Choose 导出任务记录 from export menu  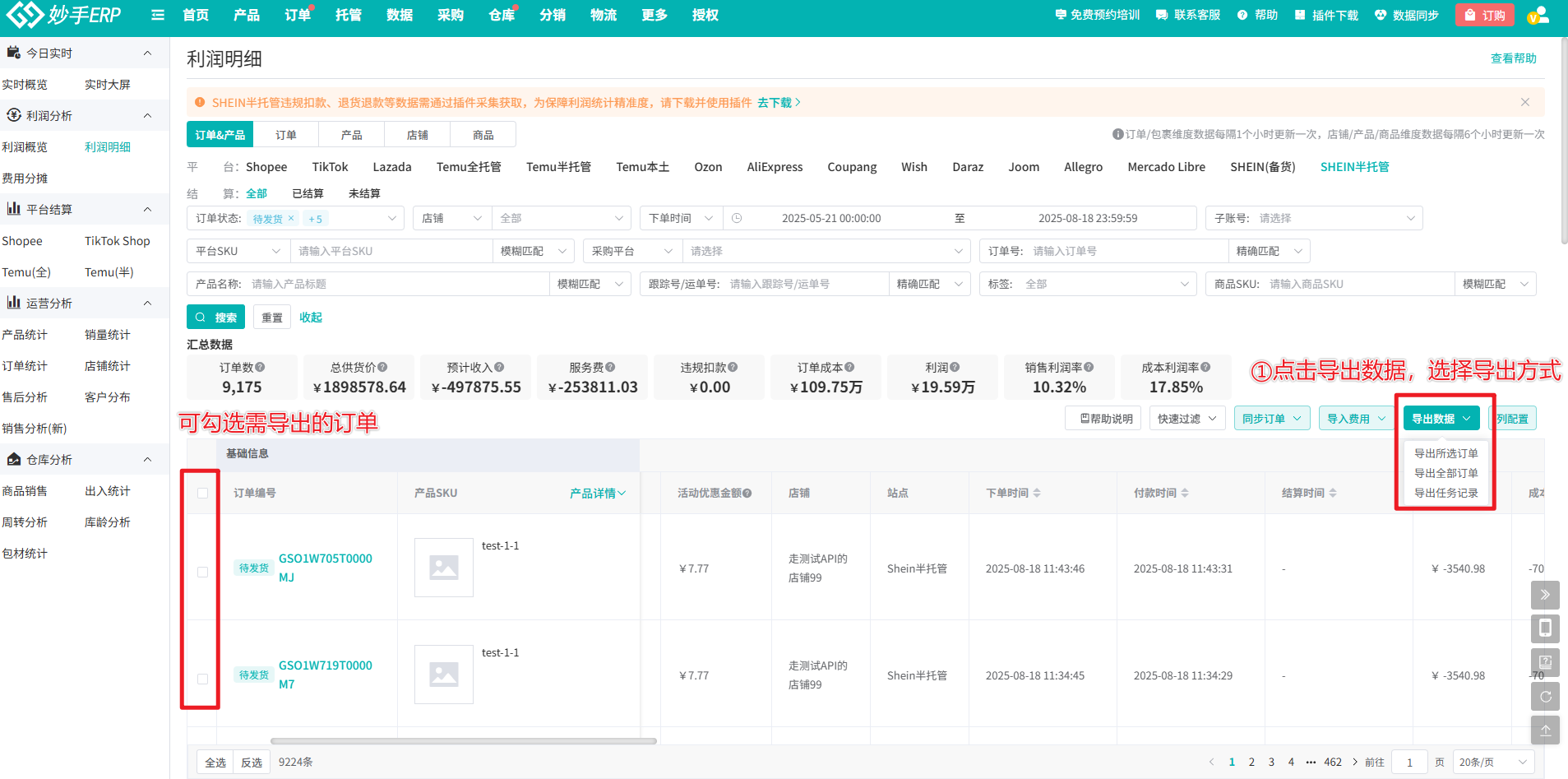point(1446,493)
